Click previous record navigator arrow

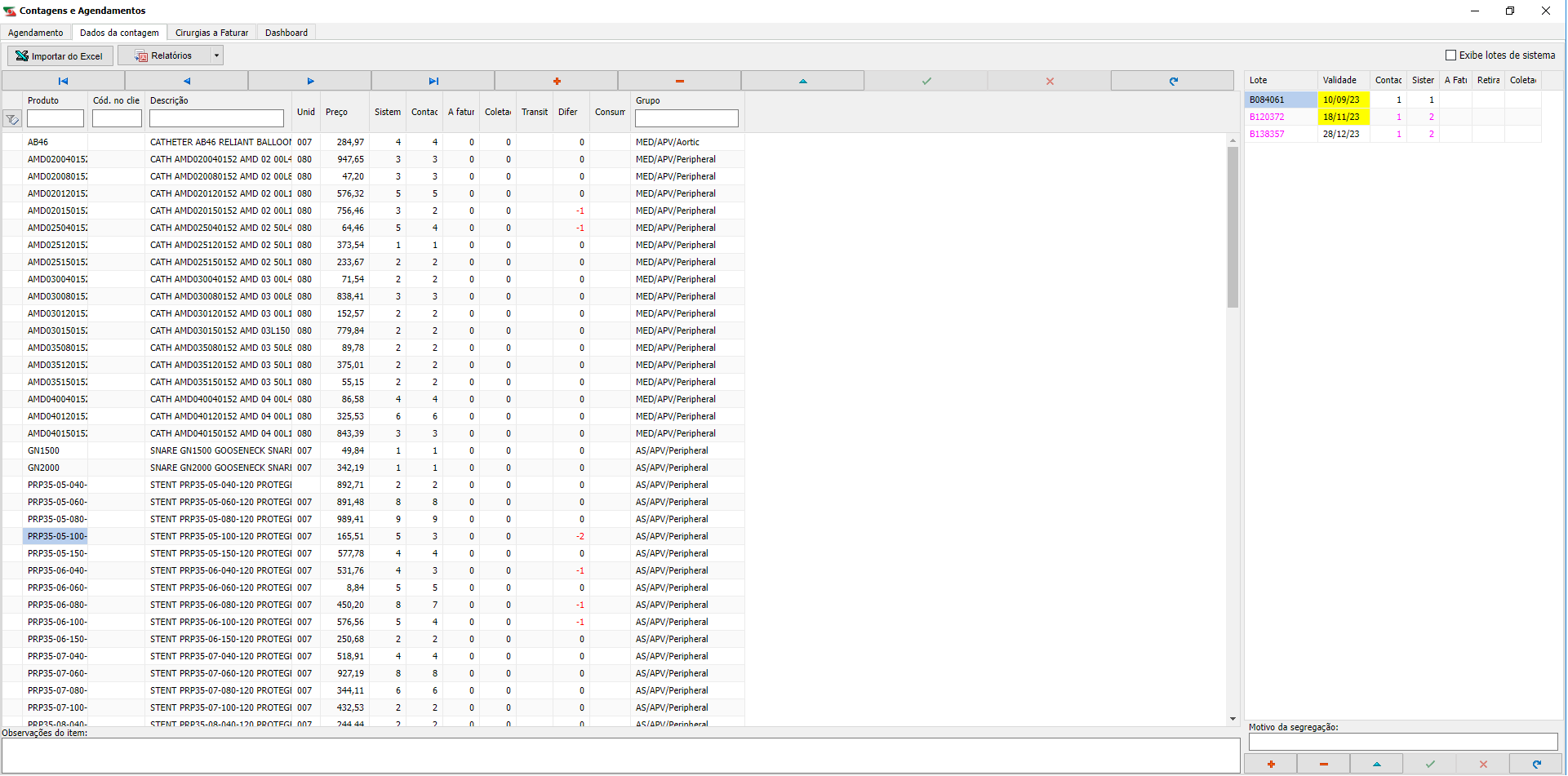coord(186,81)
